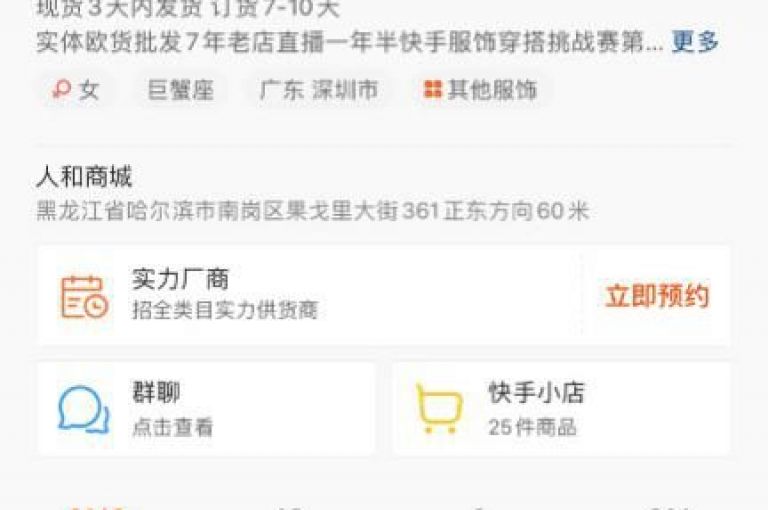Click the yellow shopping cart icon
The width and height of the screenshot is (768, 510).
439,409
